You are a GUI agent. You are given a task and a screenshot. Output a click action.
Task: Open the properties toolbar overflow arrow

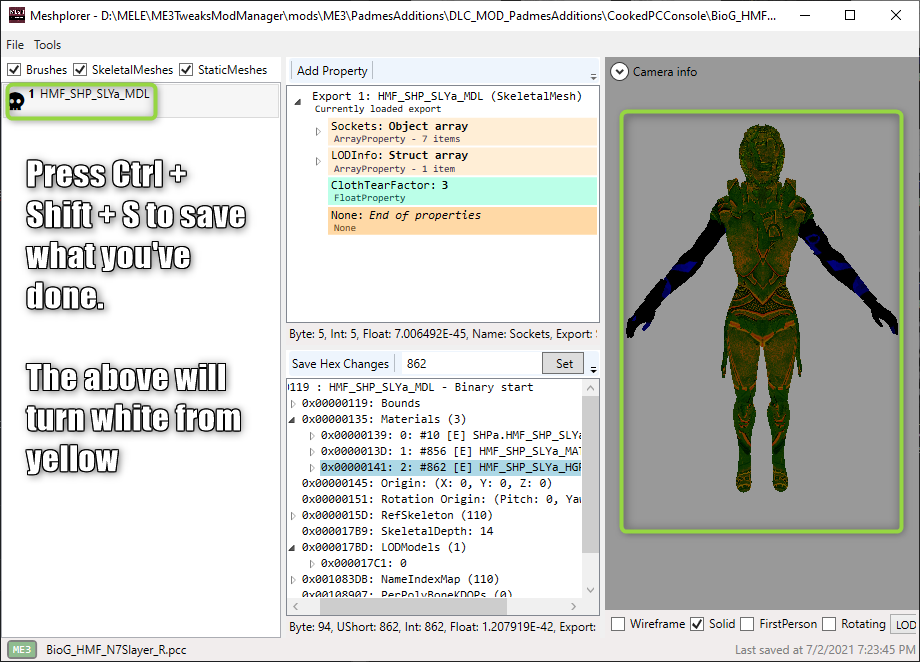point(593,77)
